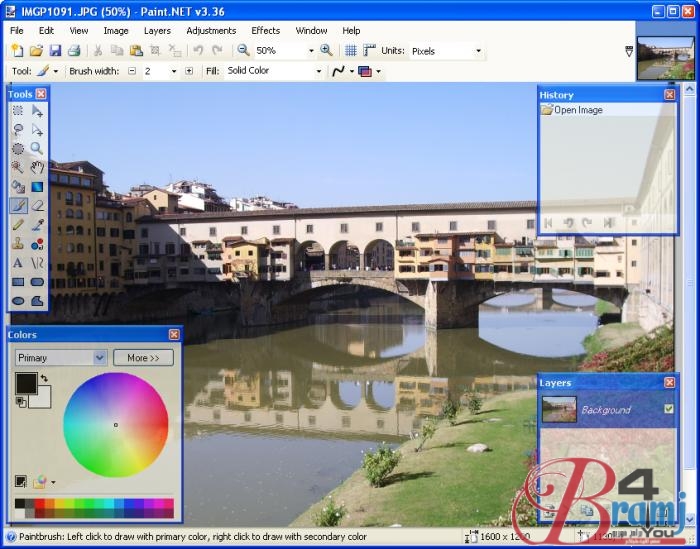This screenshot has width=700, height=549.
Task: Click the primary black color swatch
Action: tap(26, 383)
